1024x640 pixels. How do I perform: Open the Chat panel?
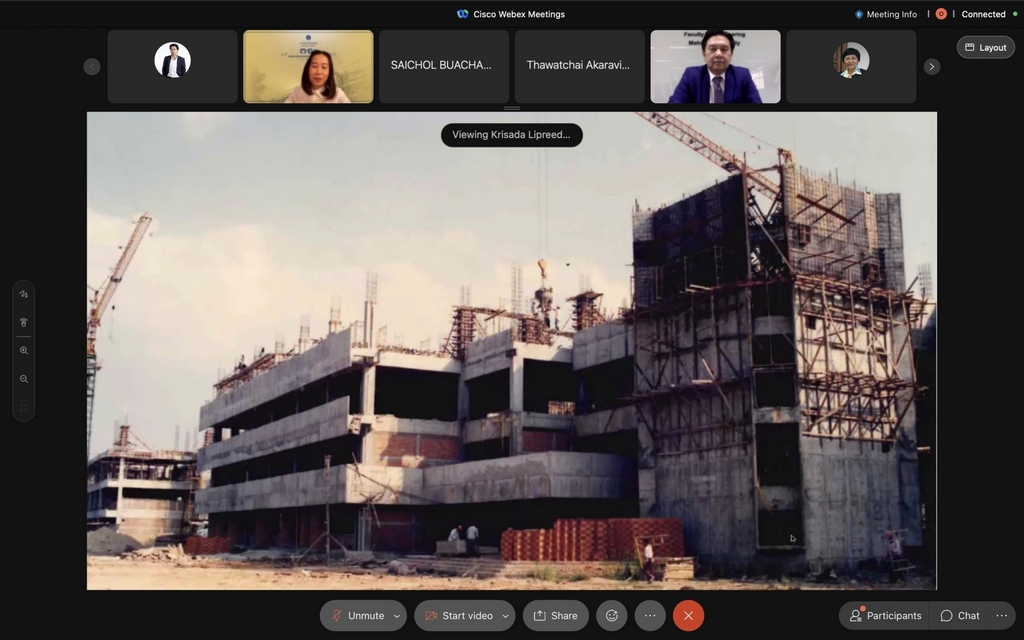click(959, 616)
